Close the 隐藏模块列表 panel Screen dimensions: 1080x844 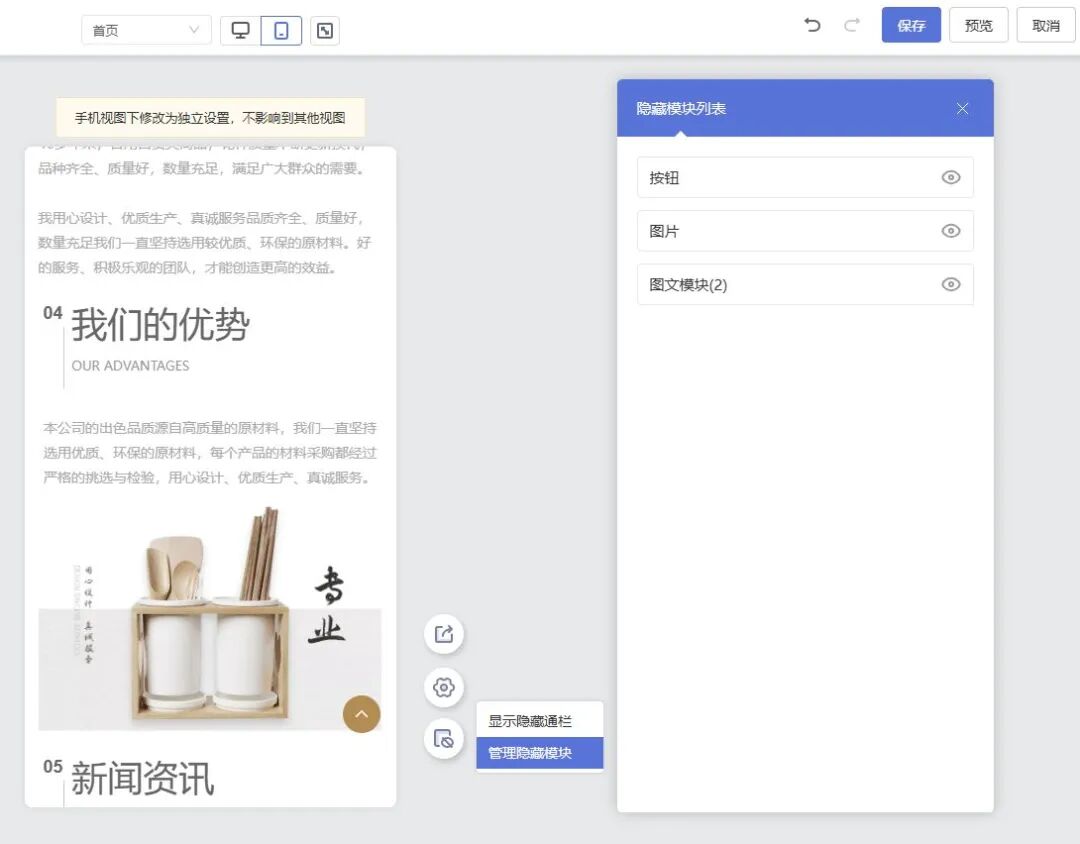962,108
